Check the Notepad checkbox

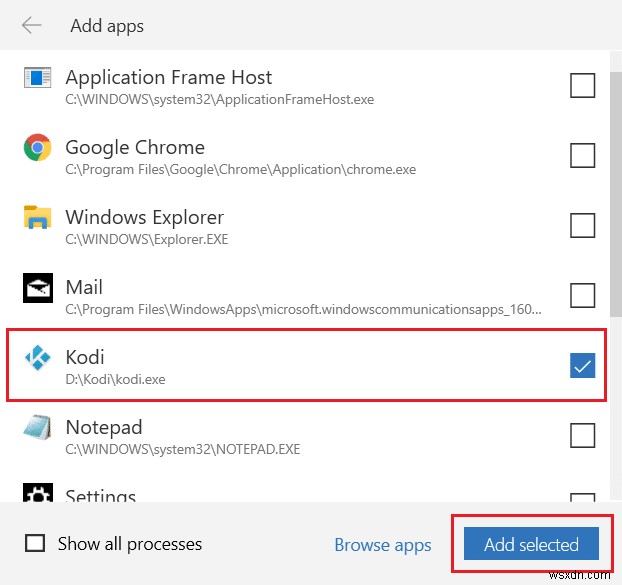click(x=582, y=436)
